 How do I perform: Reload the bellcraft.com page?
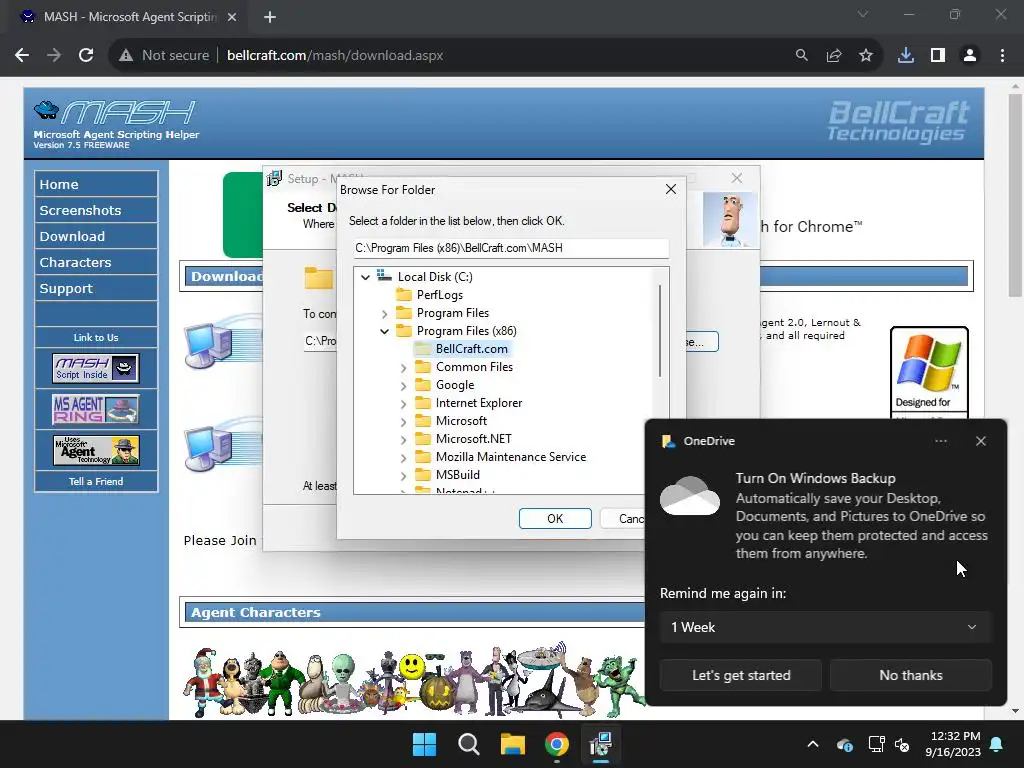pos(86,56)
